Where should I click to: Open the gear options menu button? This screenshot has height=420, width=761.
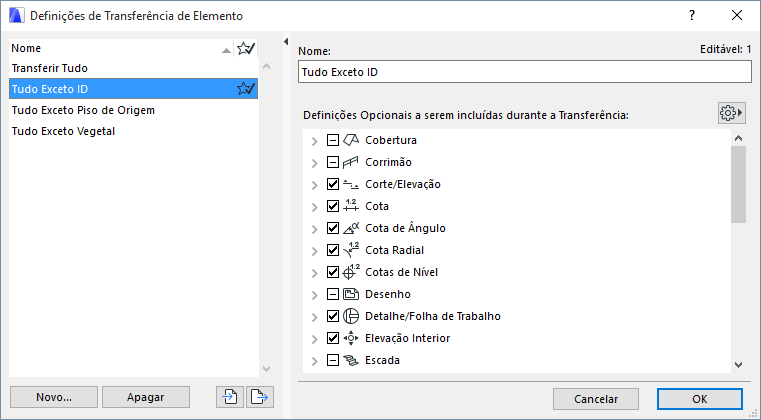tap(732, 113)
